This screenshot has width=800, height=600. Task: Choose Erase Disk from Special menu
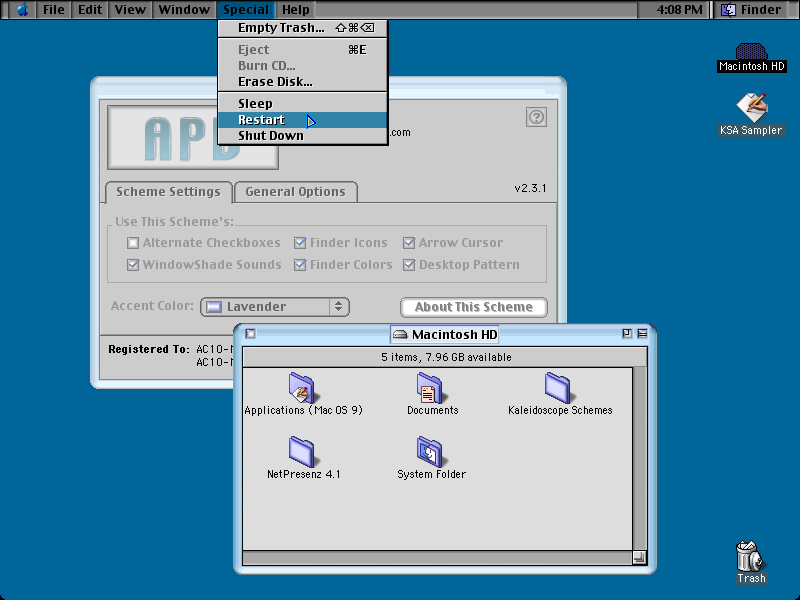click(303, 82)
